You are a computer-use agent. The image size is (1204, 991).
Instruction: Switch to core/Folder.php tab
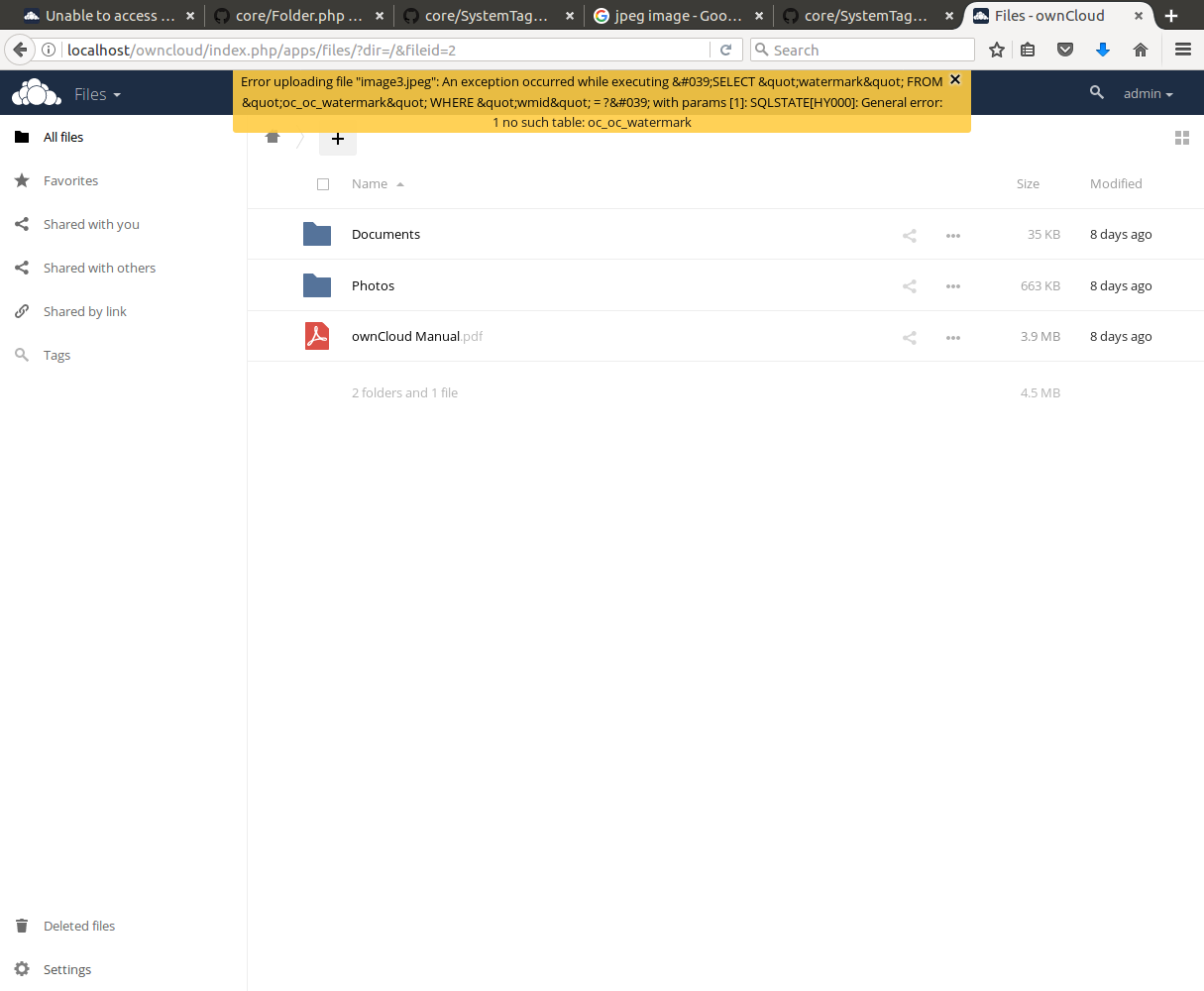tap(298, 16)
